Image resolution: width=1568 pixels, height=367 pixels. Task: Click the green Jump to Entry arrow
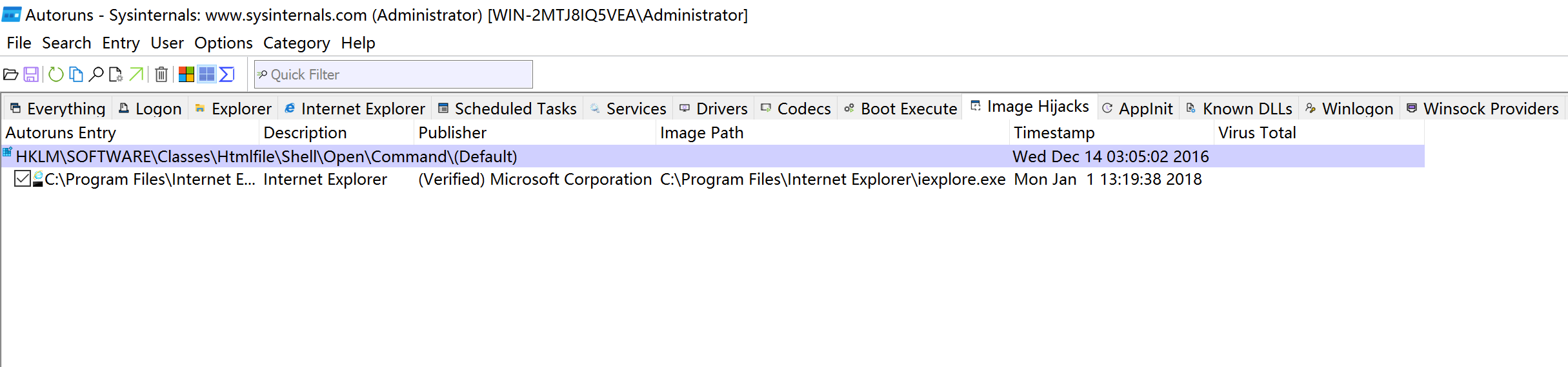pyautogui.click(x=136, y=75)
